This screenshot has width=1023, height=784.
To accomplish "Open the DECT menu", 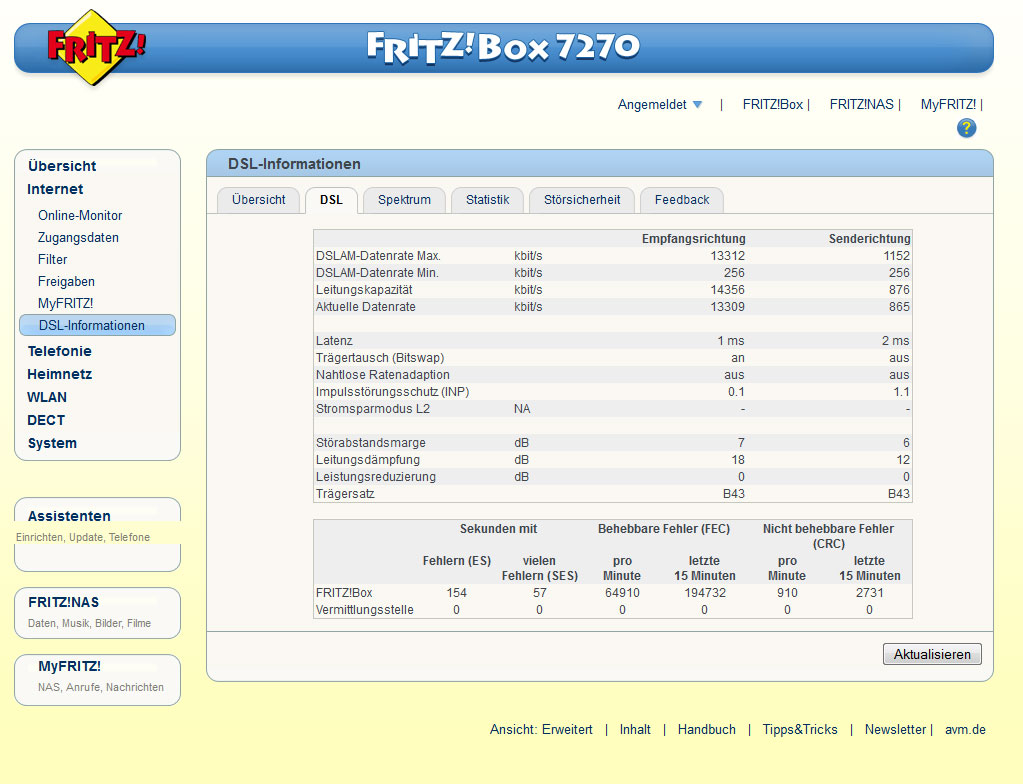I will [46, 420].
